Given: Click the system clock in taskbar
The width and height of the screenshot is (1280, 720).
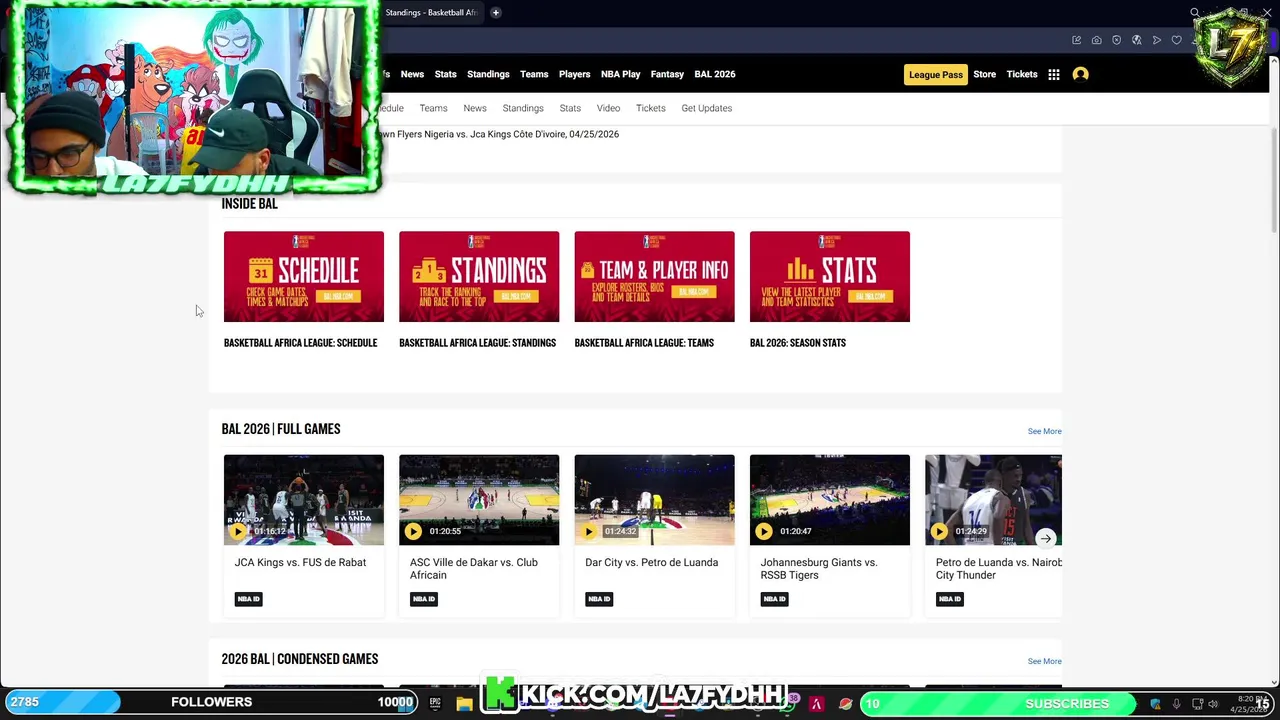Looking at the screenshot, I should [x=1249, y=704].
